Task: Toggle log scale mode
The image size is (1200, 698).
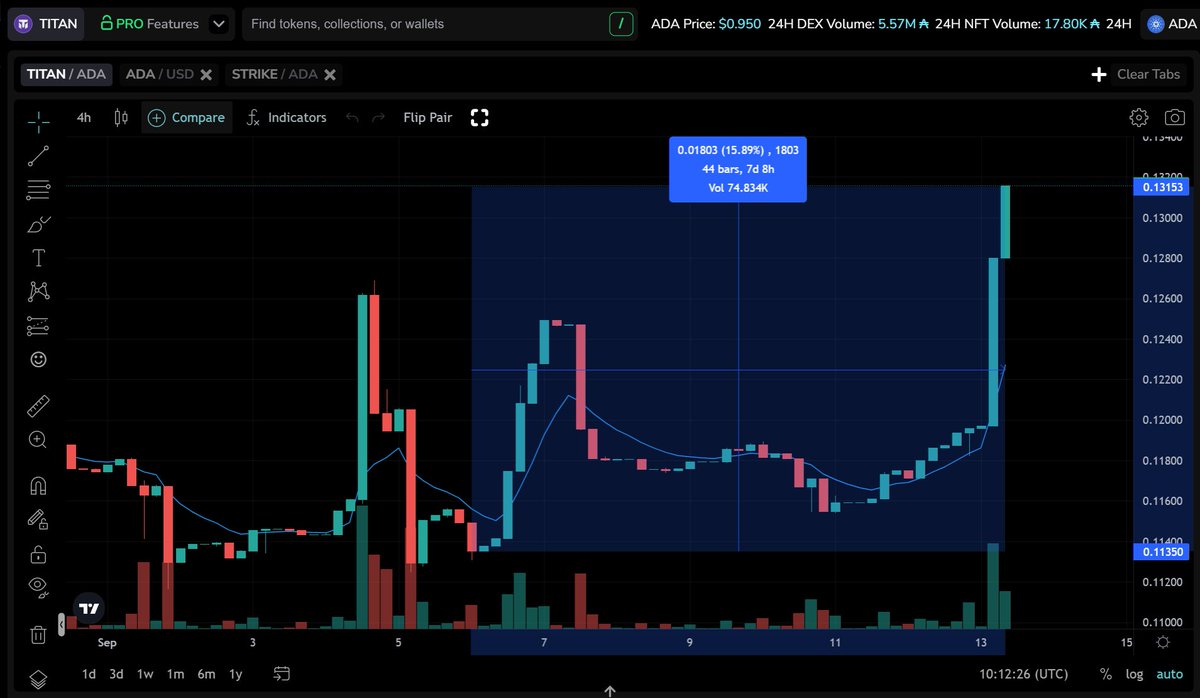Action: (1134, 674)
